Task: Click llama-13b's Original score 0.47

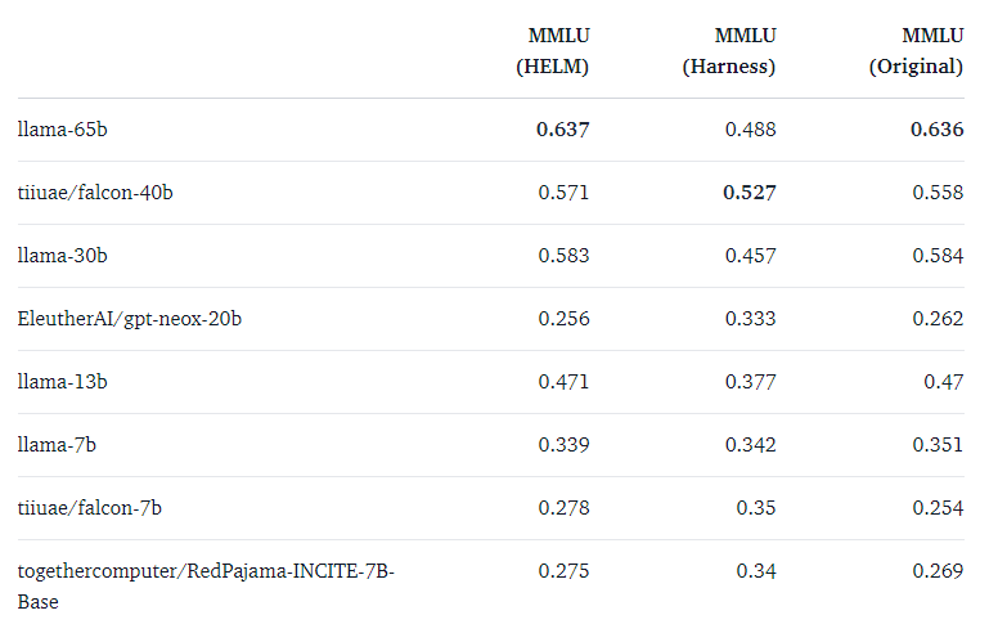Action: click(943, 382)
